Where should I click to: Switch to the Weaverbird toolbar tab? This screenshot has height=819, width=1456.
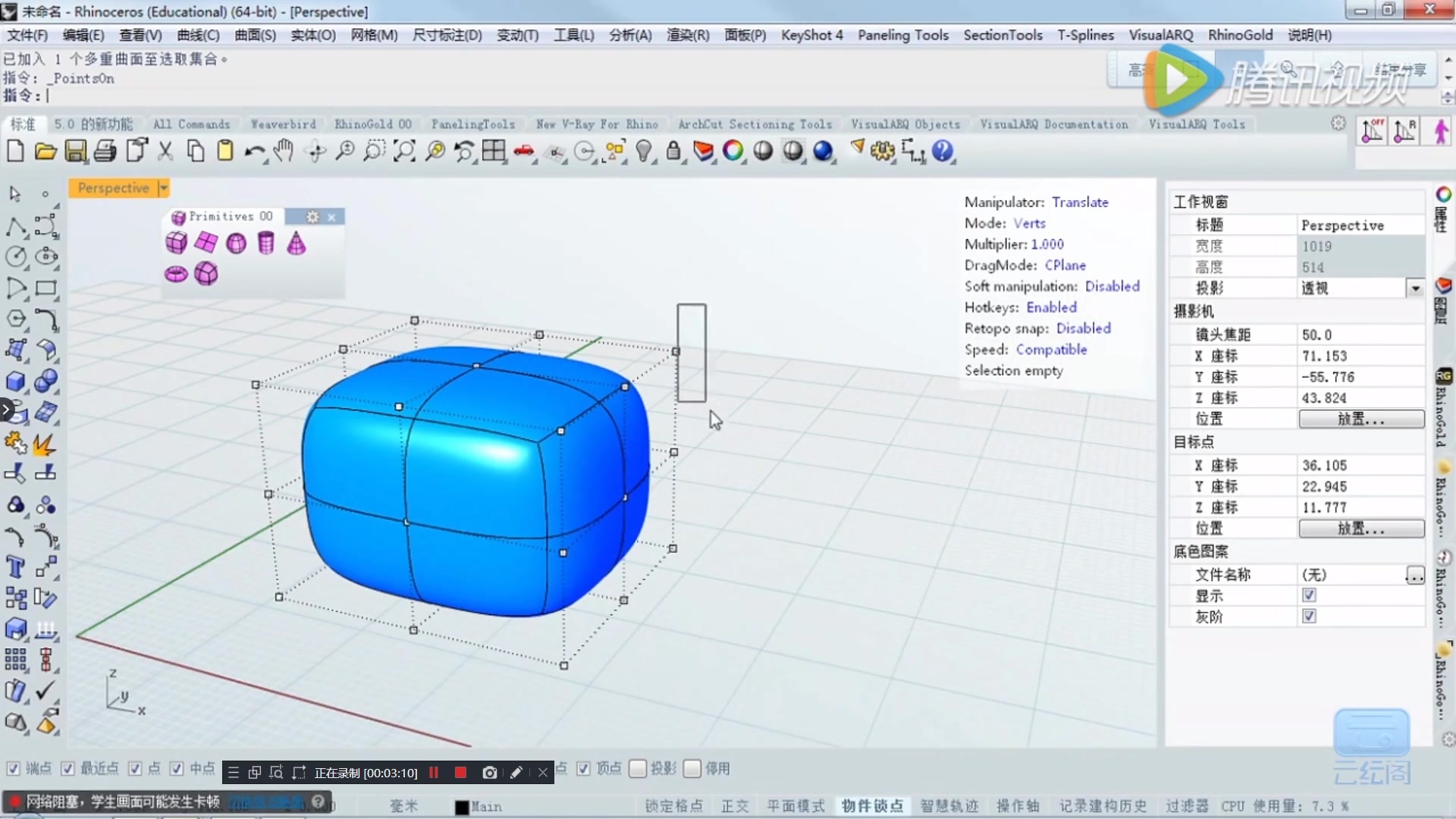283,124
